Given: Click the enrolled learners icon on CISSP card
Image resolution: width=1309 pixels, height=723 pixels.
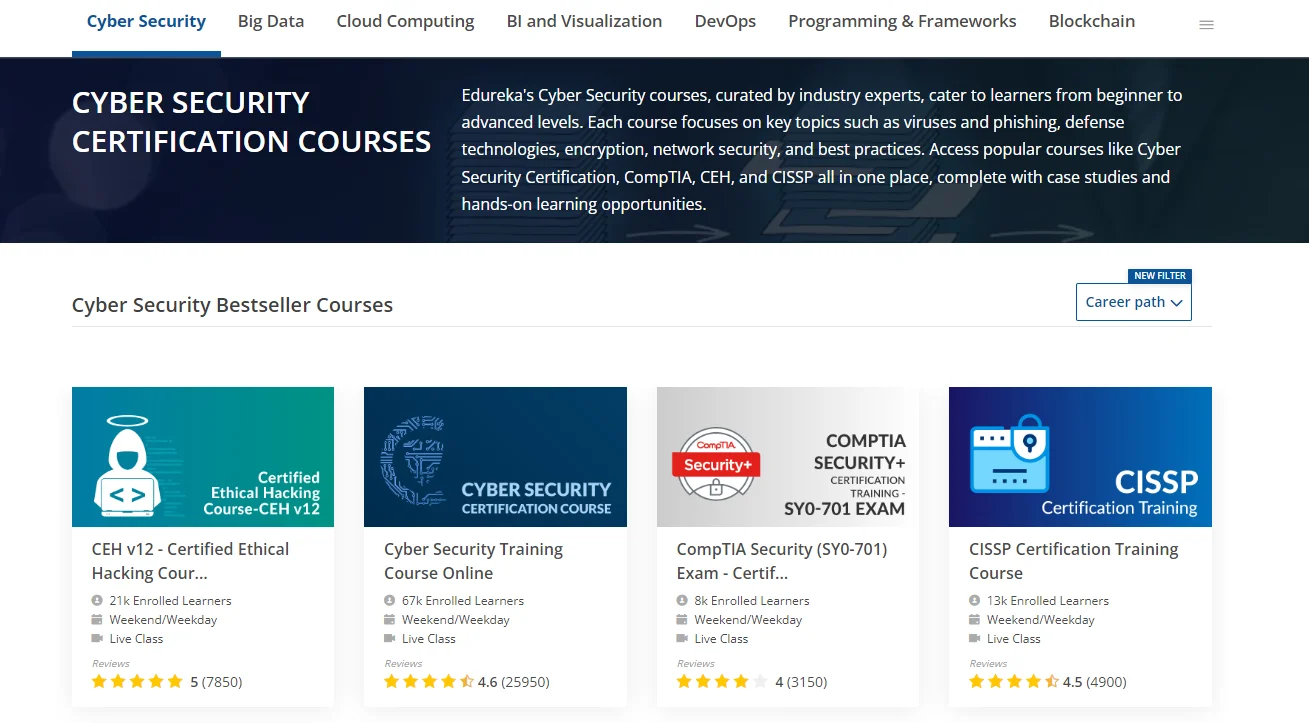Looking at the screenshot, I should [974, 601].
